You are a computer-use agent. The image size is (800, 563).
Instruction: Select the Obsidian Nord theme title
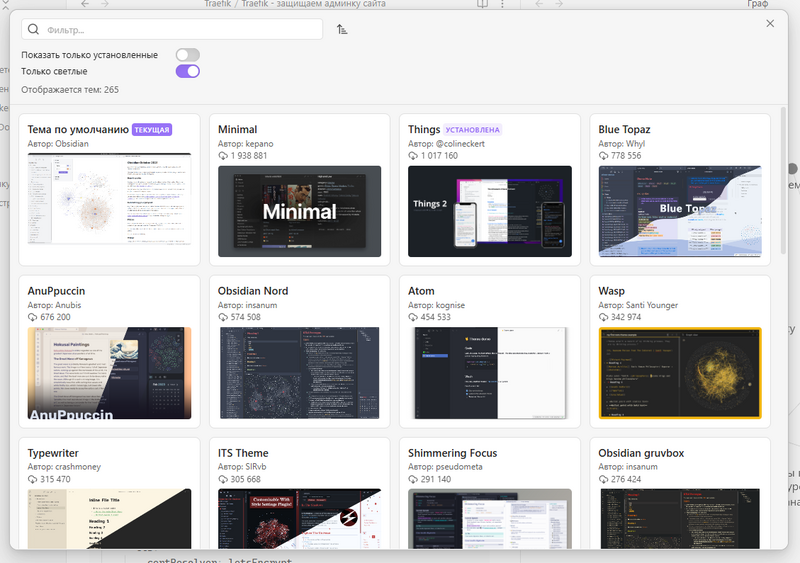pos(253,291)
